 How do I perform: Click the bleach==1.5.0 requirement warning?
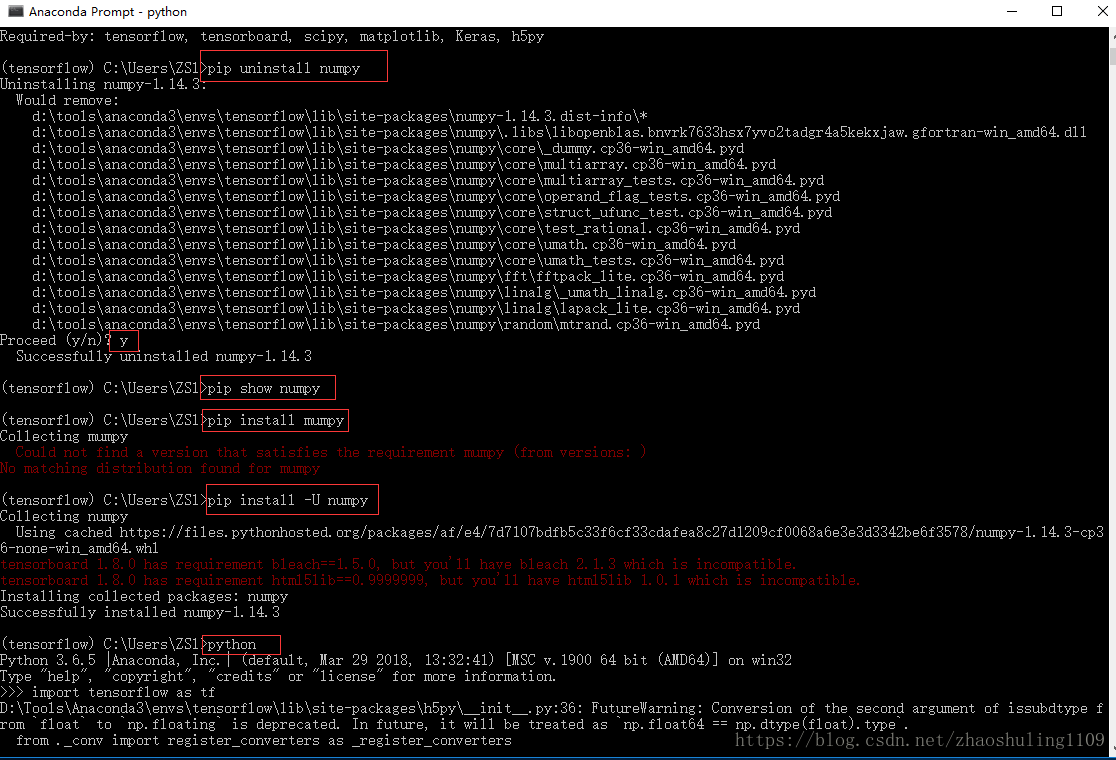[x=398, y=565]
